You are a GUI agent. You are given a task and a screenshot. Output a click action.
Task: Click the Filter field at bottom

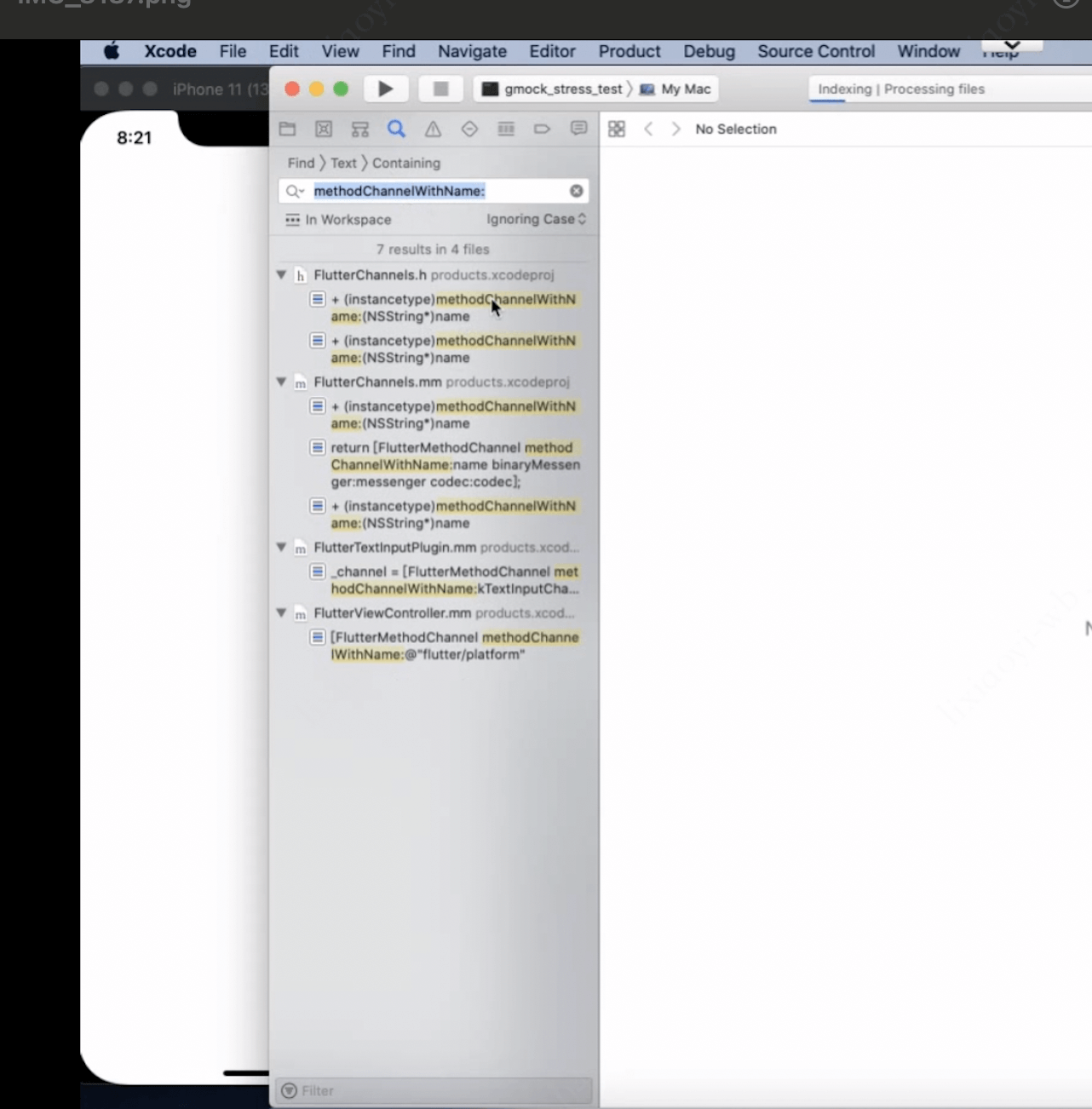434,1090
